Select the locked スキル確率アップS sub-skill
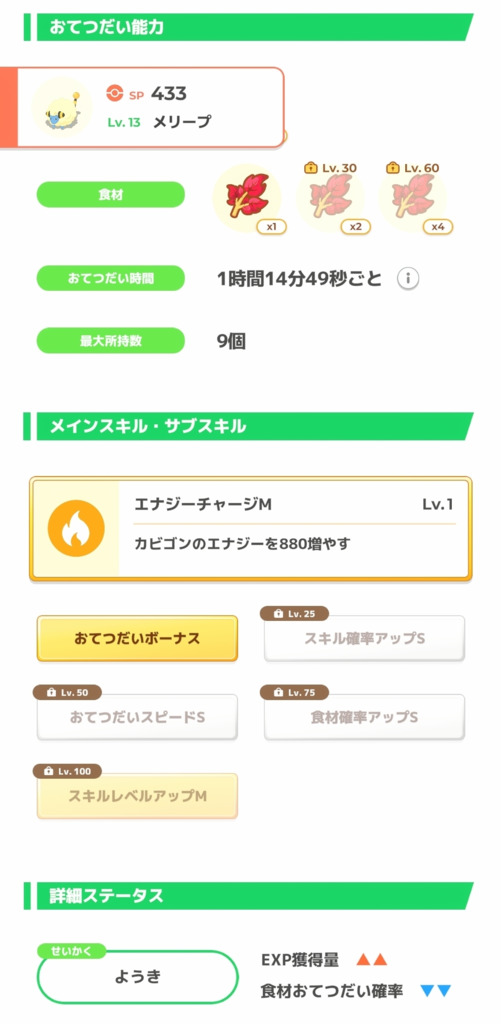Screen dimensions: 501x1024 pos(364,638)
